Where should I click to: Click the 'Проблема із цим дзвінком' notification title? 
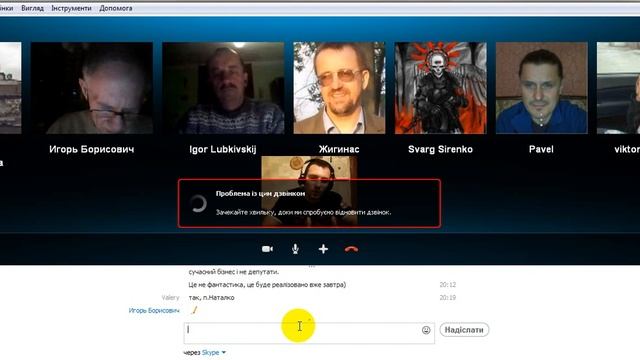pos(260,193)
